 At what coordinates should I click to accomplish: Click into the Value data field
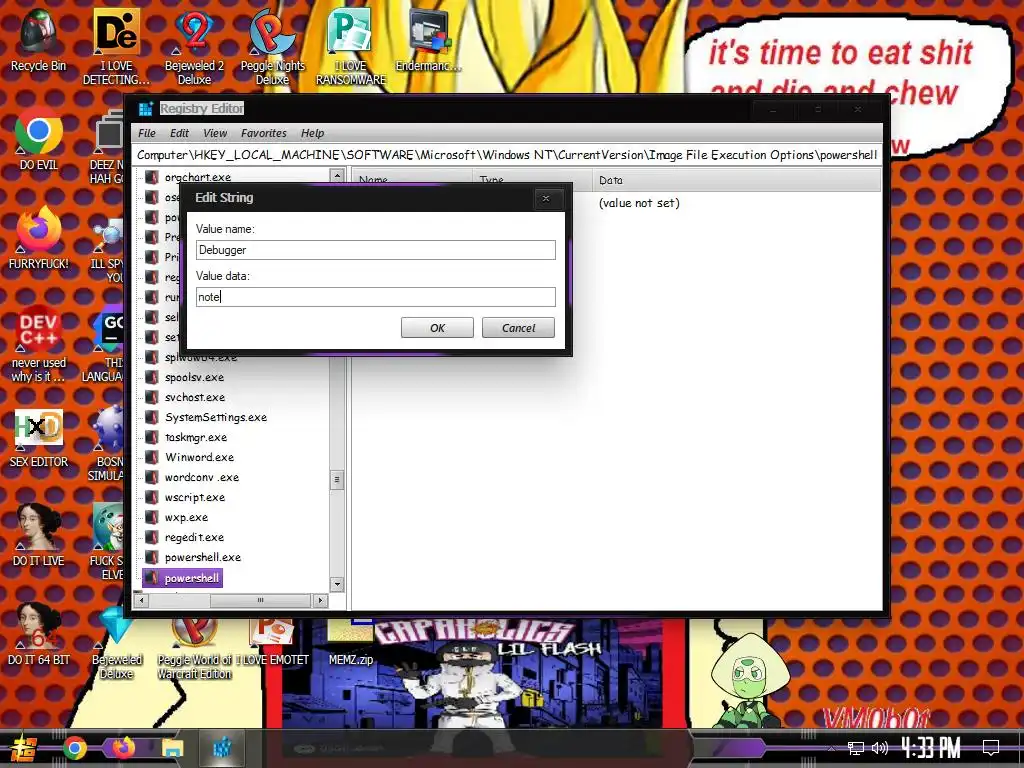coord(376,297)
